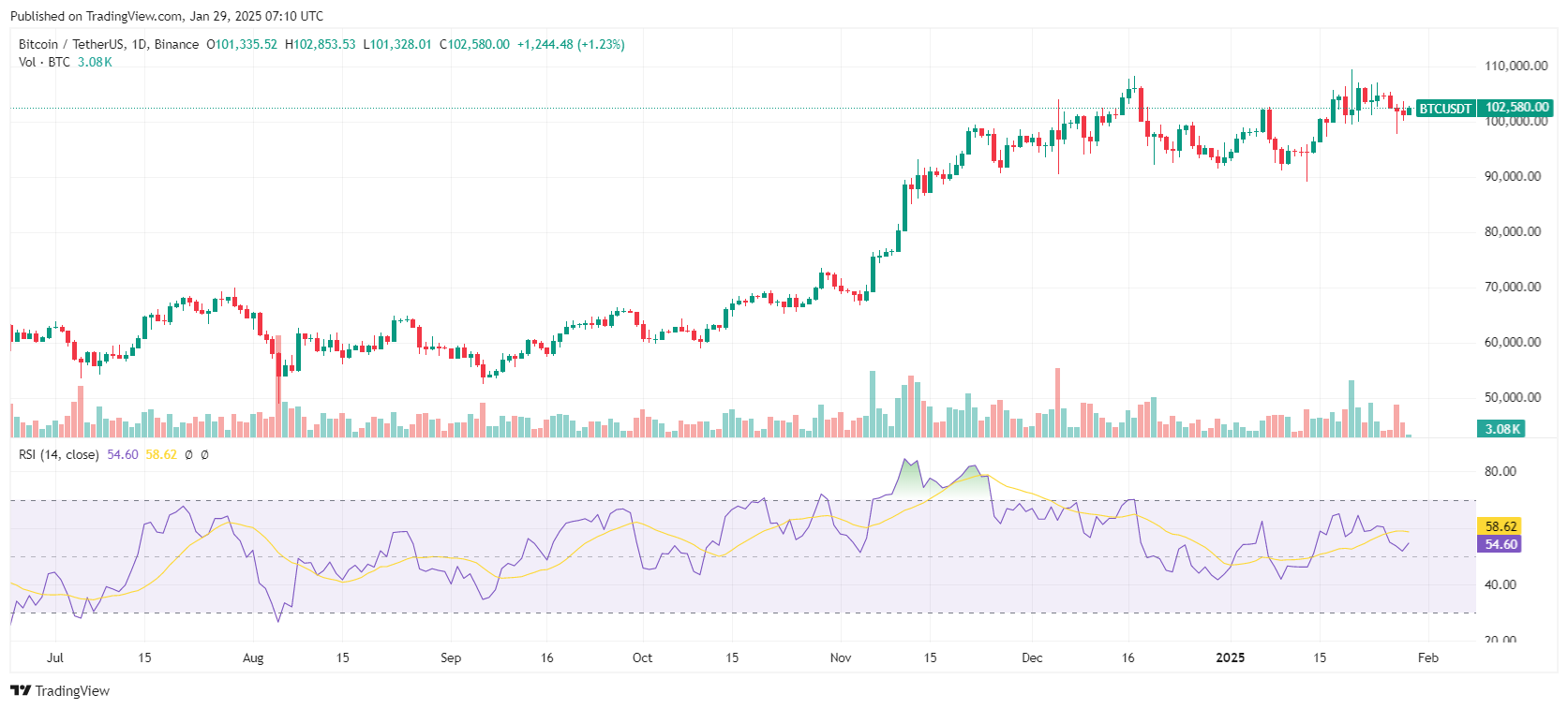Click the 40.00 RSI axis label
The image size is (1568, 709).
[1500, 584]
